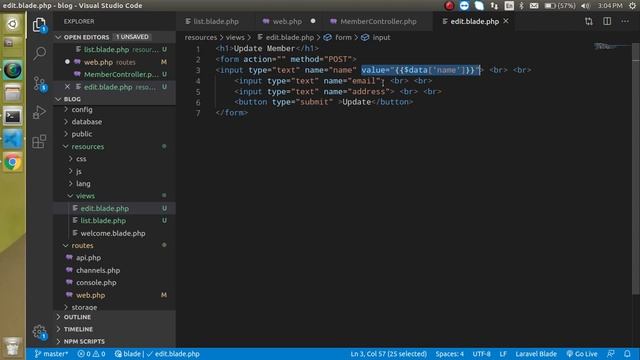The image size is (640, 360).
Task: Click the views breadcrumb segment
Action: (x=235, y=38)
